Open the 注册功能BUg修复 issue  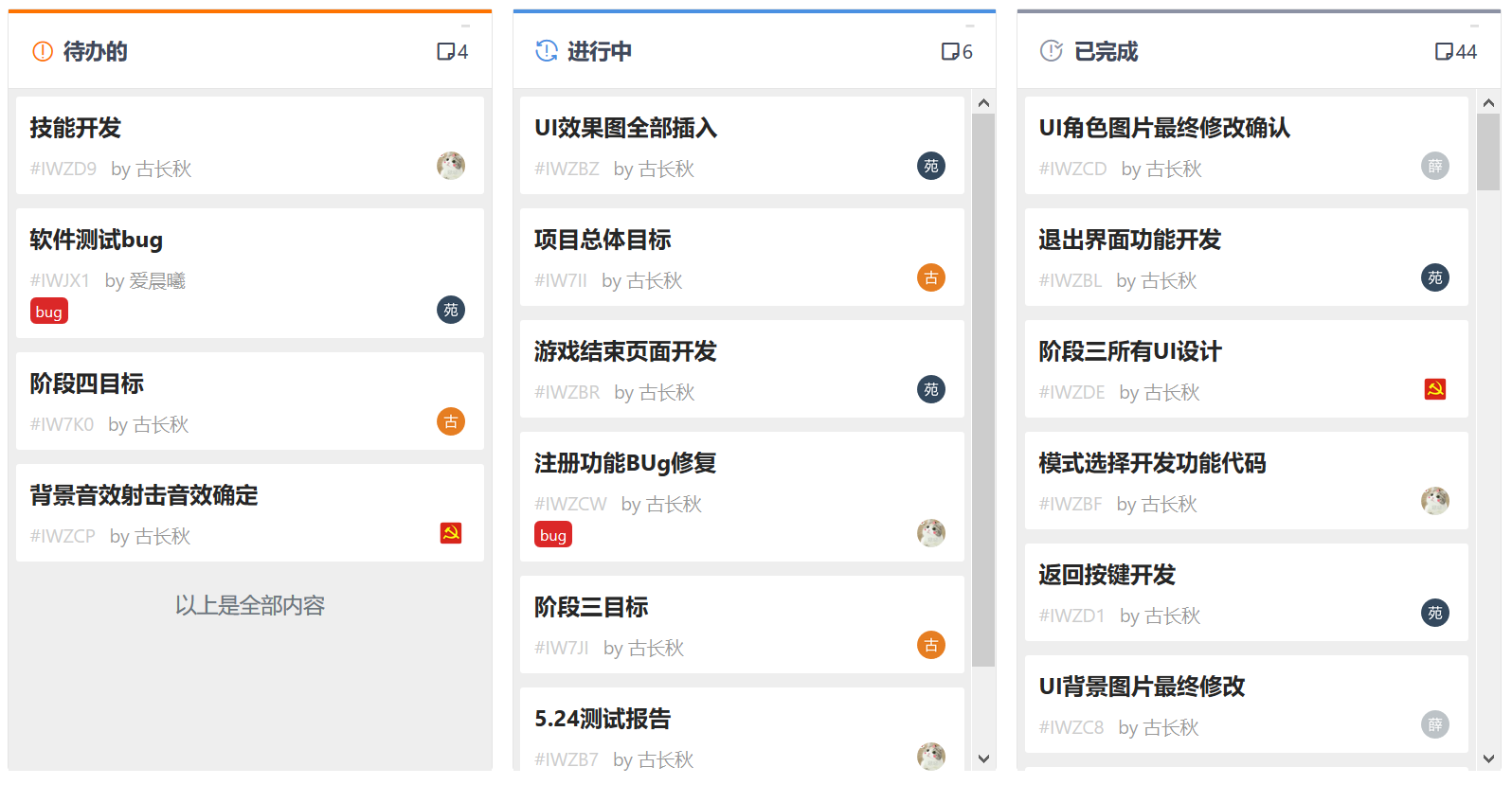[625, 463]
